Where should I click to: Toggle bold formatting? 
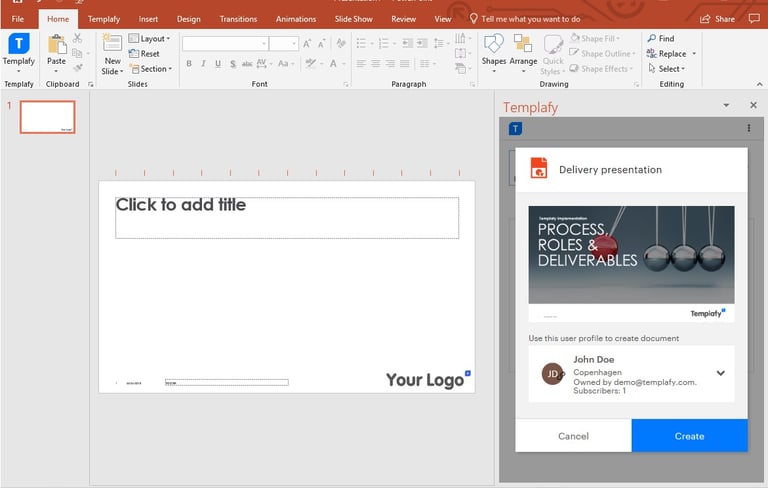189,63
